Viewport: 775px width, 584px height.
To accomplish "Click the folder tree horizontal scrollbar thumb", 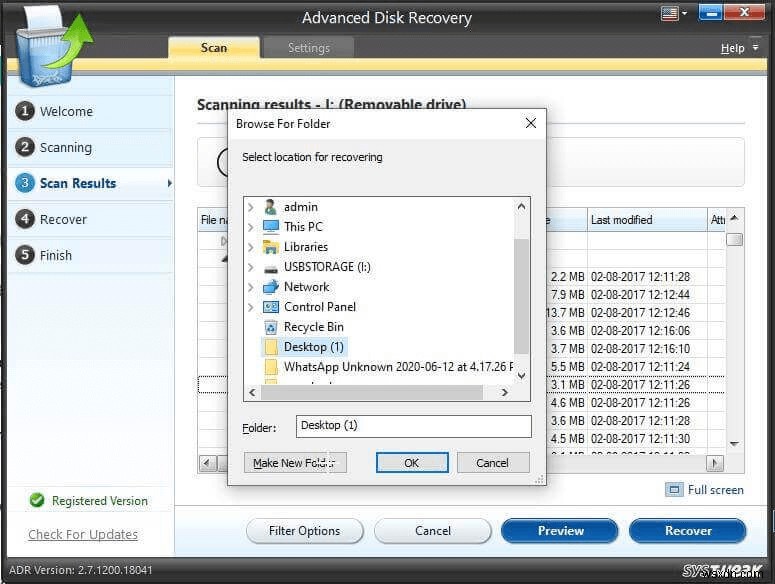I will [x=372, y=392].
